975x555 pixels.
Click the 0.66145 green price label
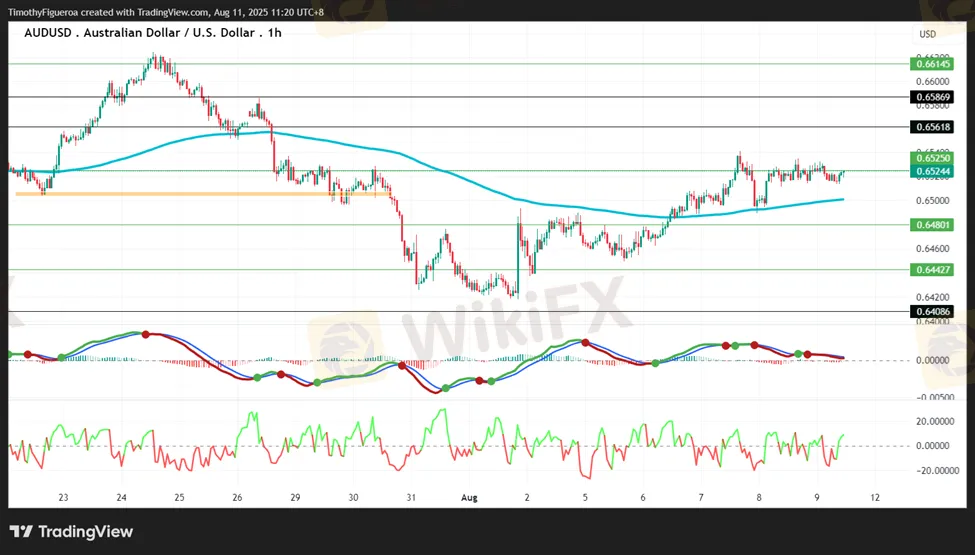tap(931, 64)
